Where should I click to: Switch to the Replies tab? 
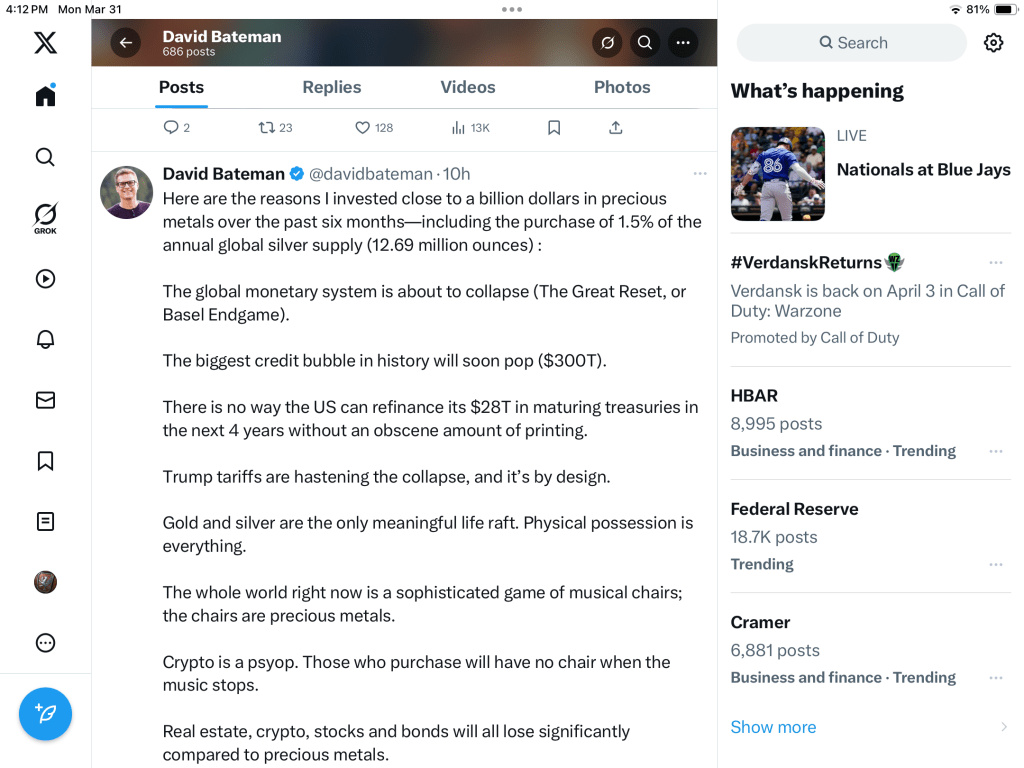click(x=332, y=87)
